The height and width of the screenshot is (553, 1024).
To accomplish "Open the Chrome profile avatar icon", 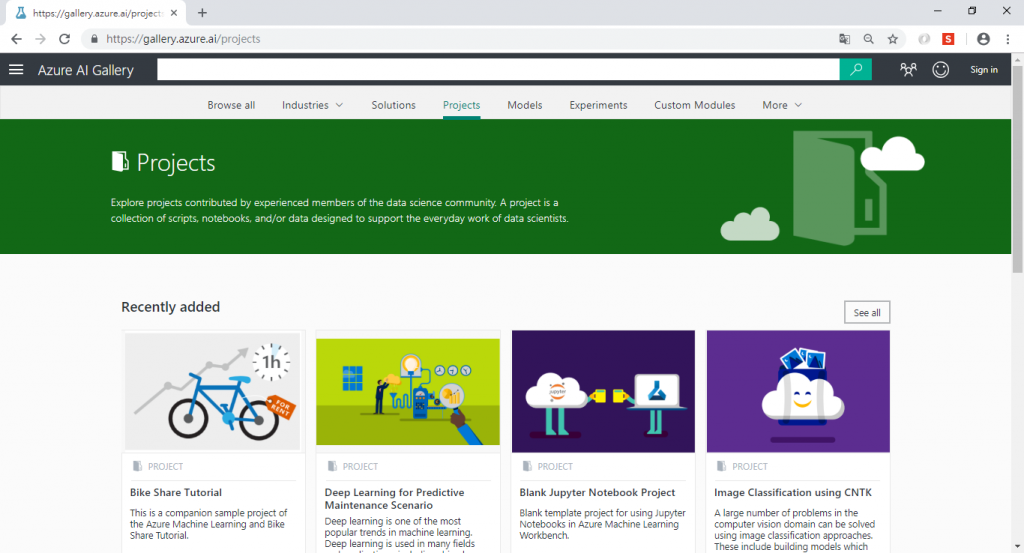I will coord(983,39).
